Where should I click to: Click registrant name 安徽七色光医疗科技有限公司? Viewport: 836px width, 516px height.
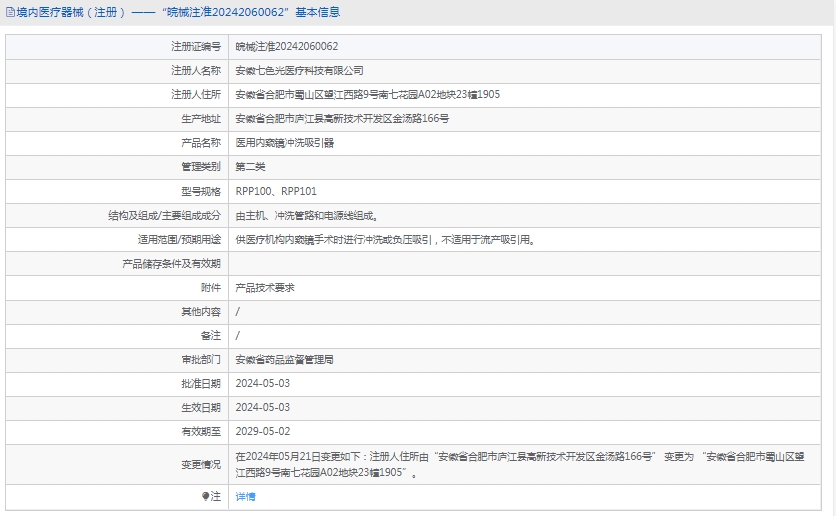(x=299, y=71)
